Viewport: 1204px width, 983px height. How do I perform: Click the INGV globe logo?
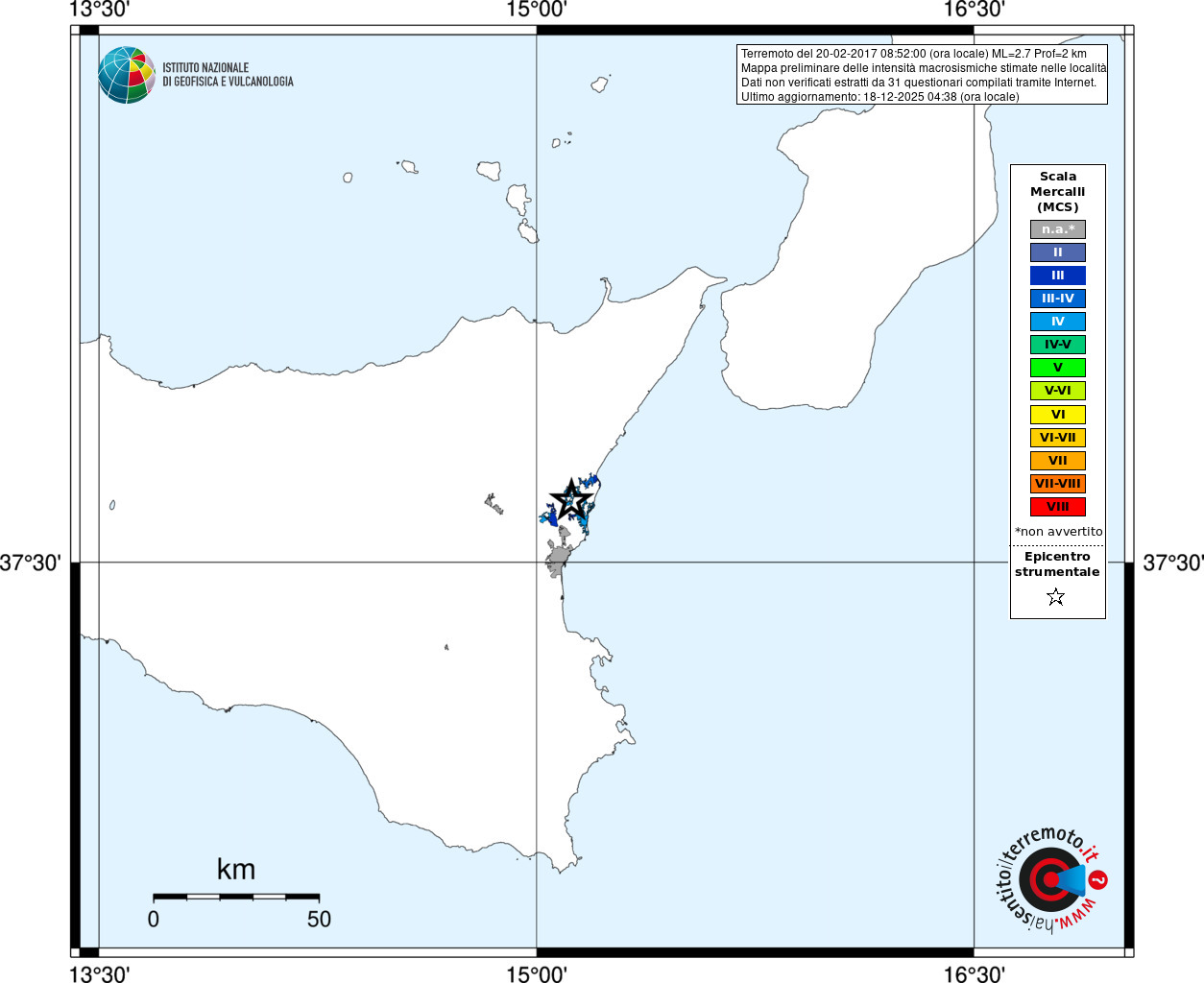tap(127, 75)
